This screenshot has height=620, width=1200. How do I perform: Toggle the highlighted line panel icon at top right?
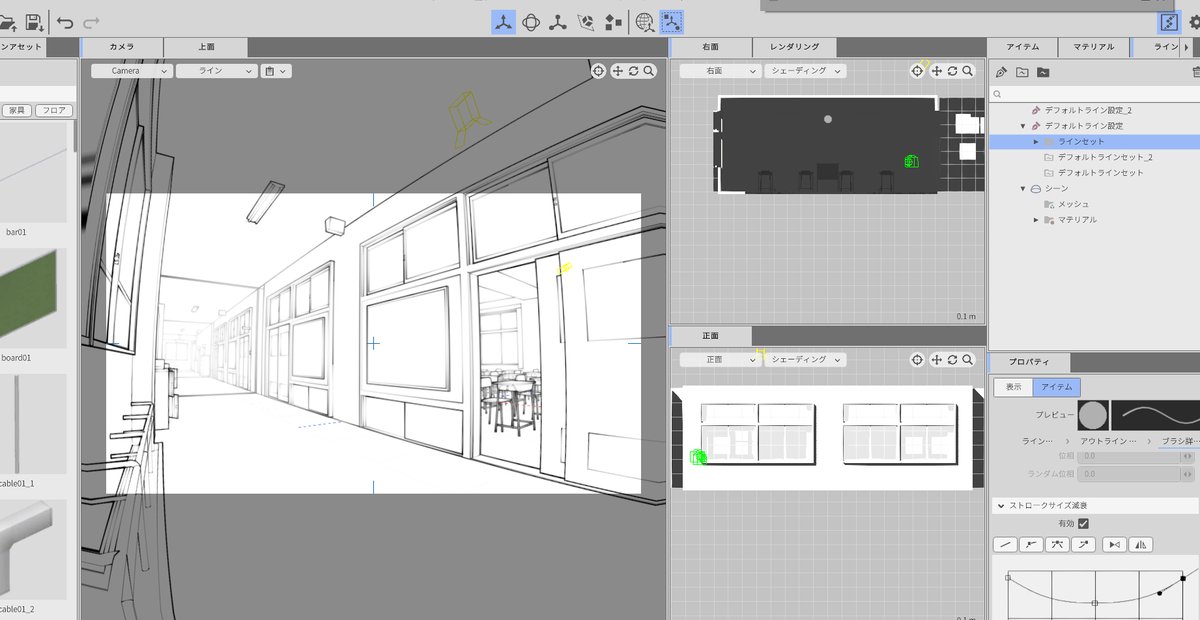click(x=1168, y=21)
